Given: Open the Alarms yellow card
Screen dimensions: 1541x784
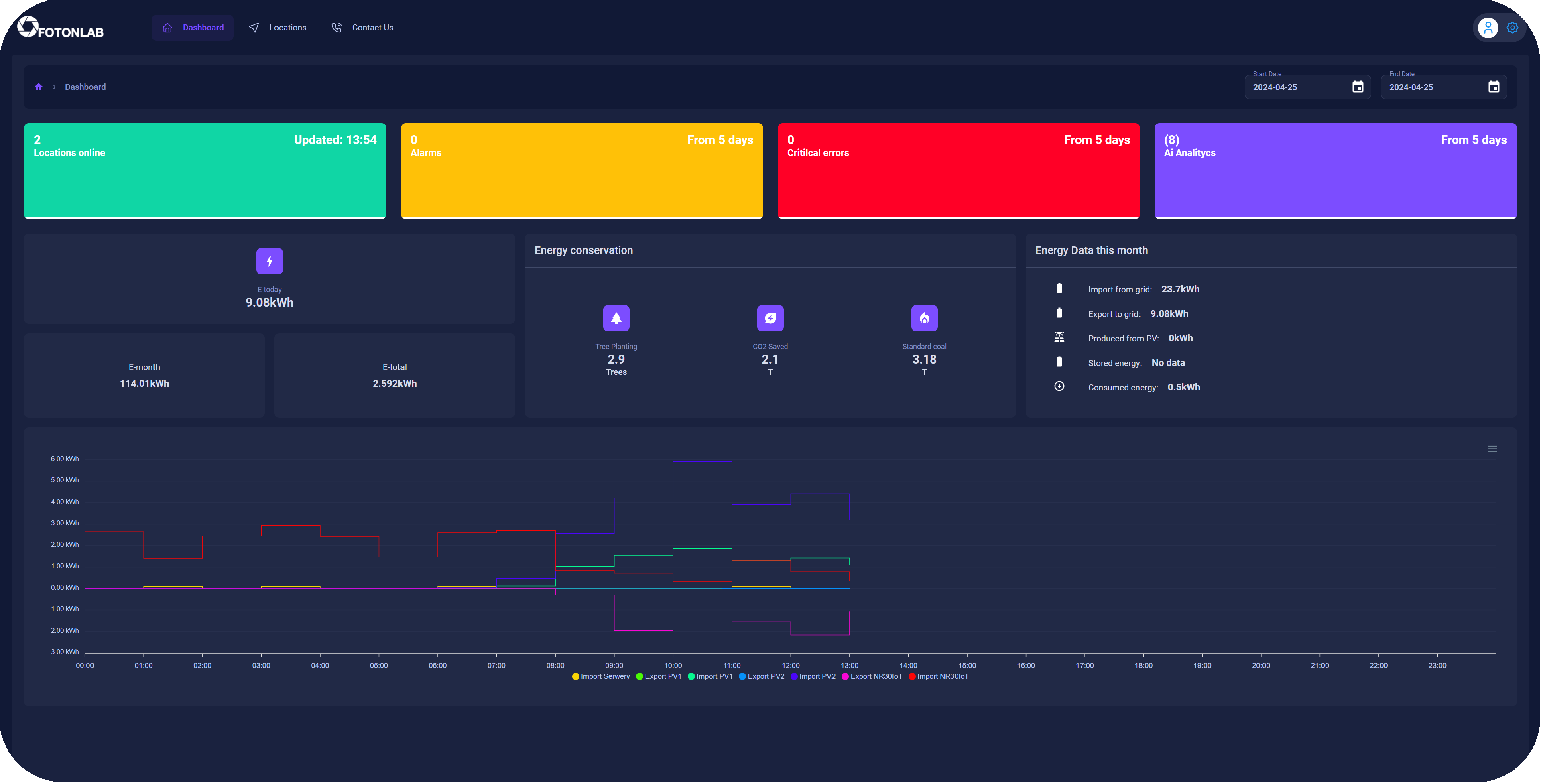Looking at the screenshot, I should click(x=582, y=171).
